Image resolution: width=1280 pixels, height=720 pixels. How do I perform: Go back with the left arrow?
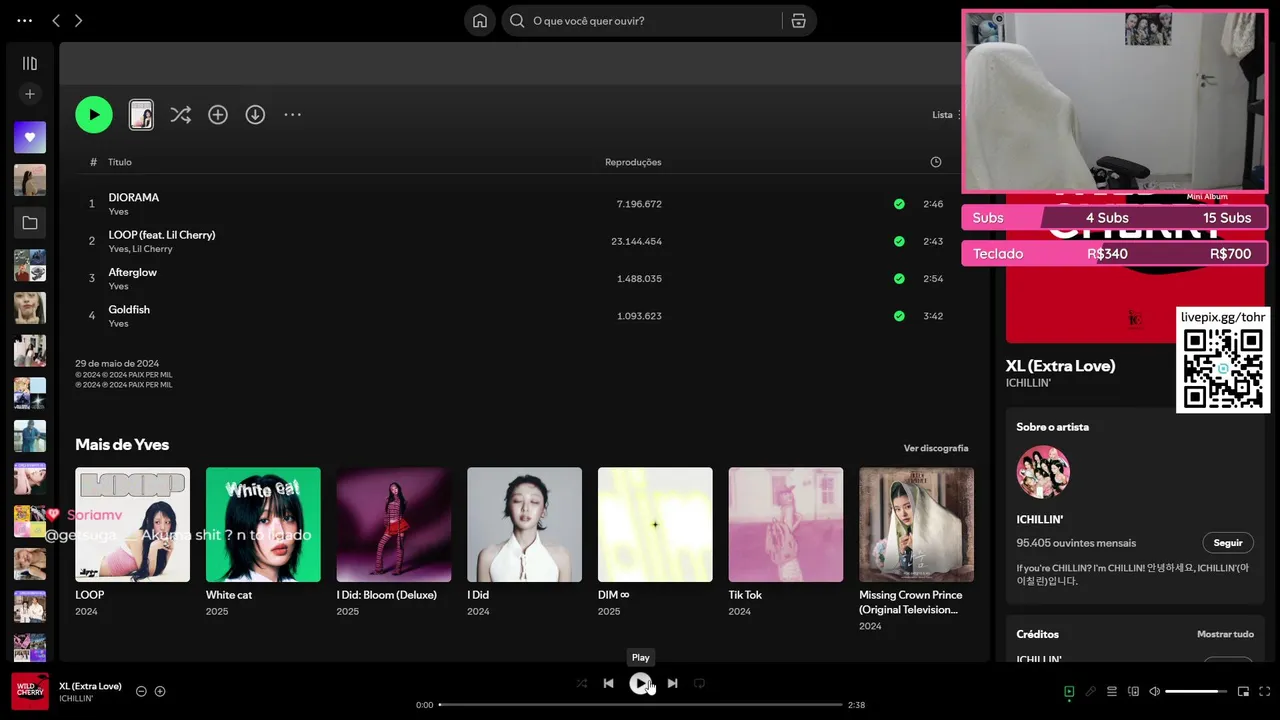(56, 21)
